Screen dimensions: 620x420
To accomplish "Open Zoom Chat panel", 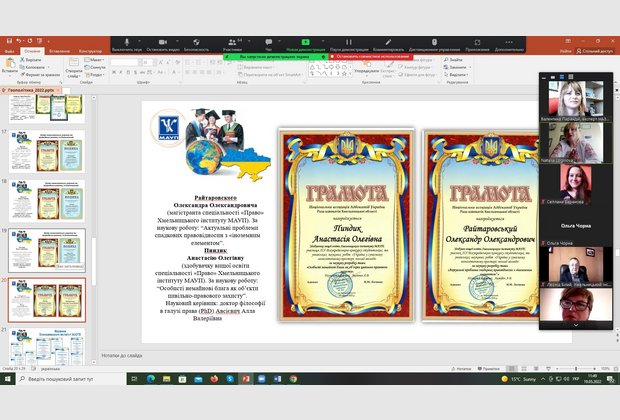I will click(267, 46).
